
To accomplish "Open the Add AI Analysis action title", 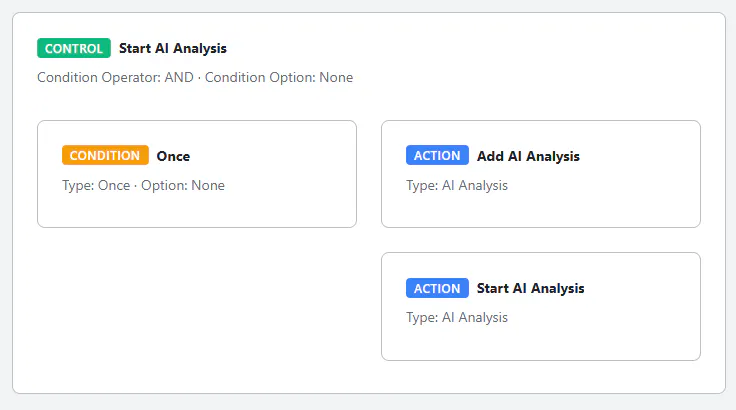I will (x=528, y=156).
